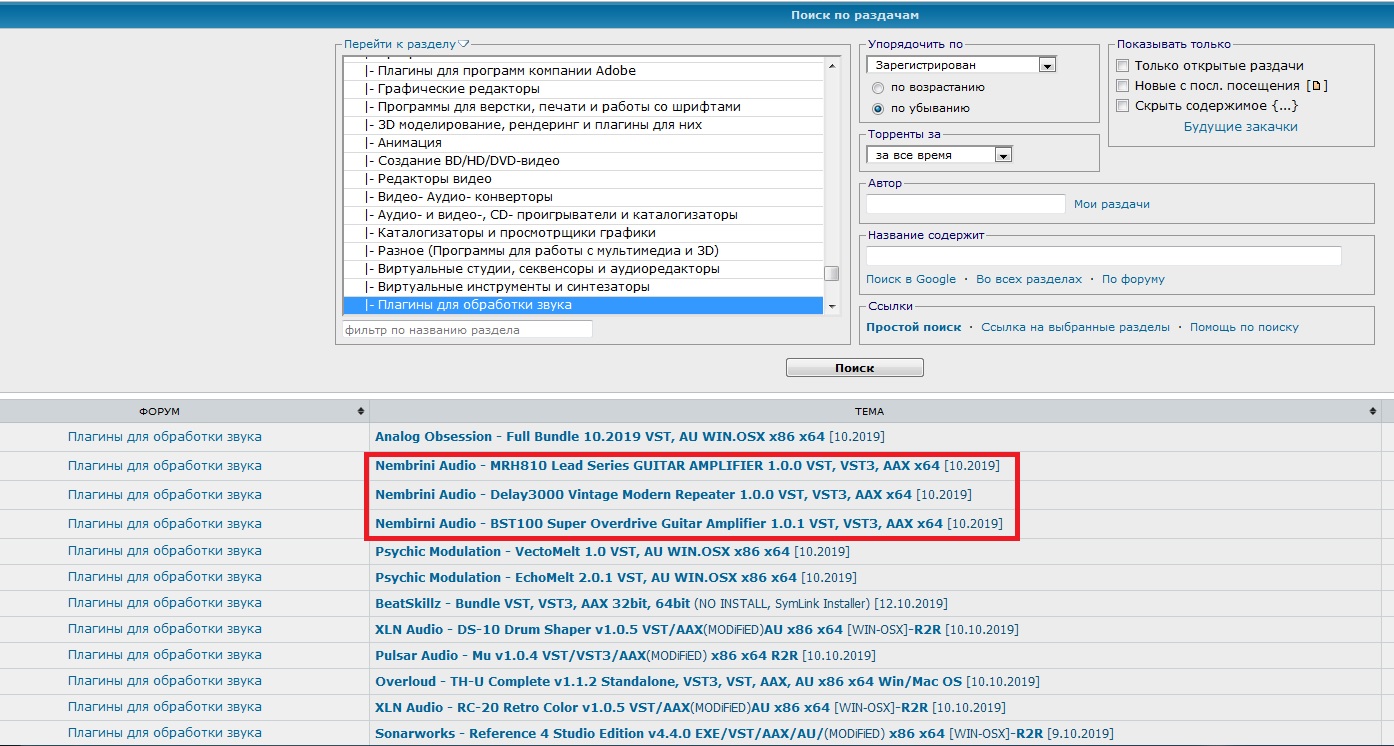Click forum link in Pulsar Audio row

(x=165, y=656)
